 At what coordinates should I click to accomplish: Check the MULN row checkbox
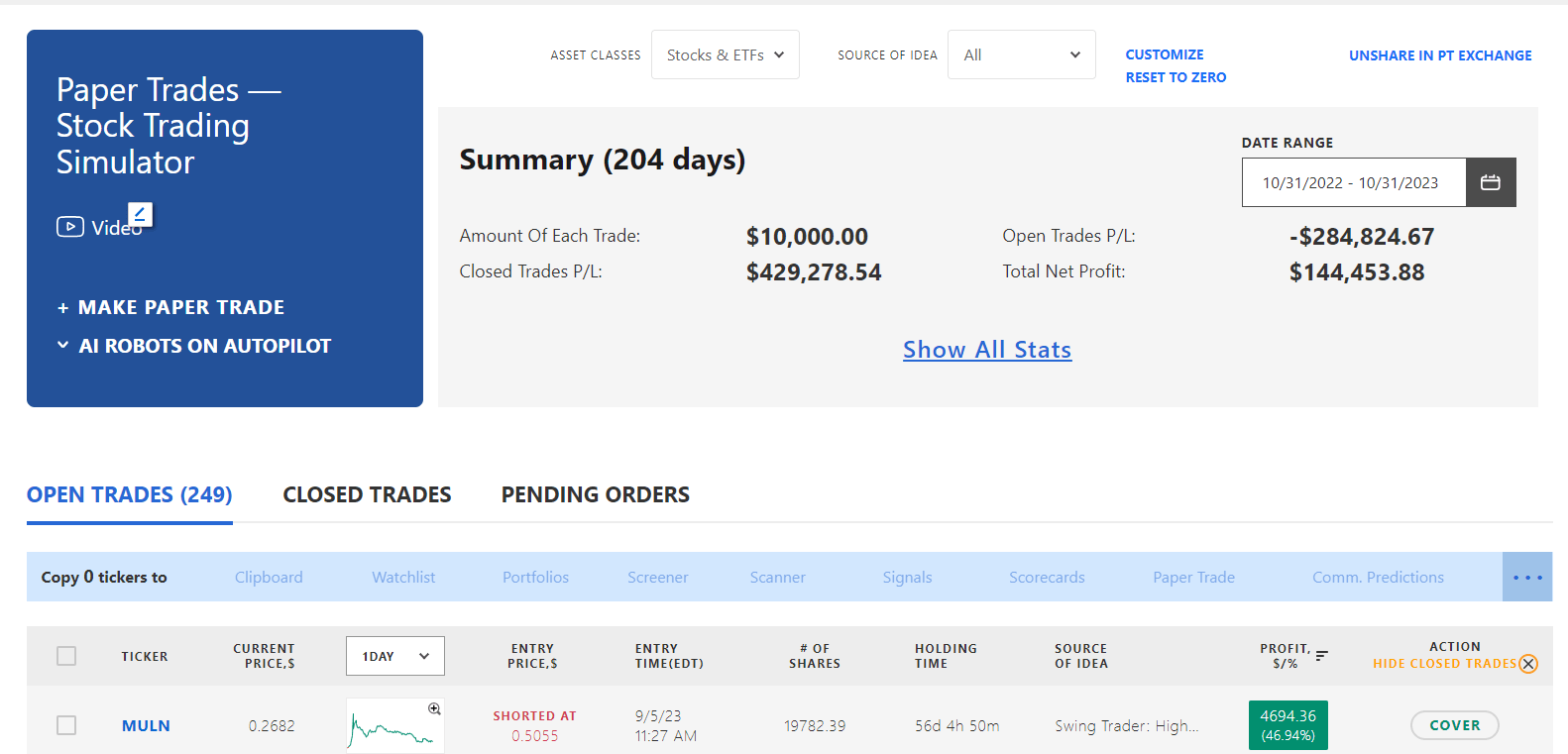click(66, 725)
